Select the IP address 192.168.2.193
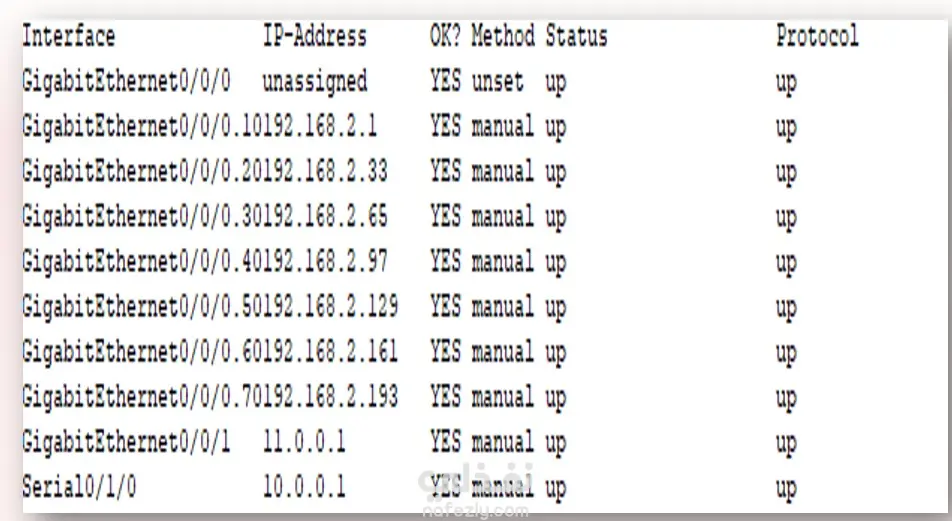The width and height of the screenshot is (952, 521). (x=330, y=397)
